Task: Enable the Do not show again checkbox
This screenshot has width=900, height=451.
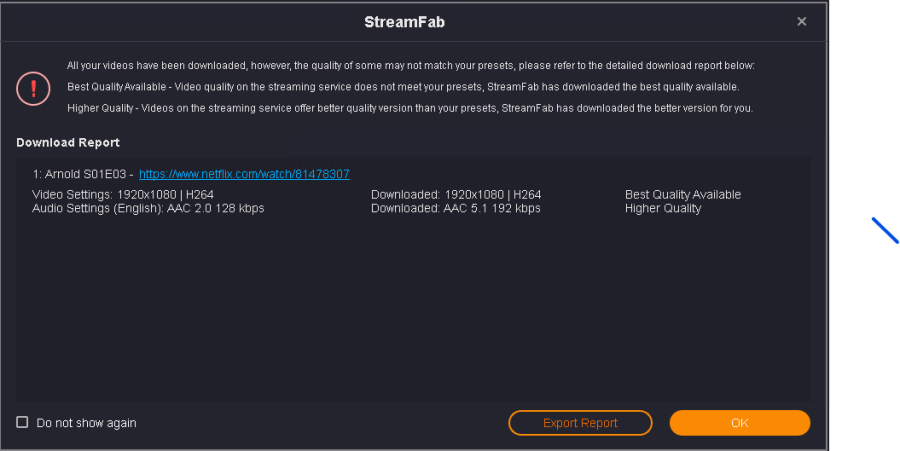Action: [22, 423]
